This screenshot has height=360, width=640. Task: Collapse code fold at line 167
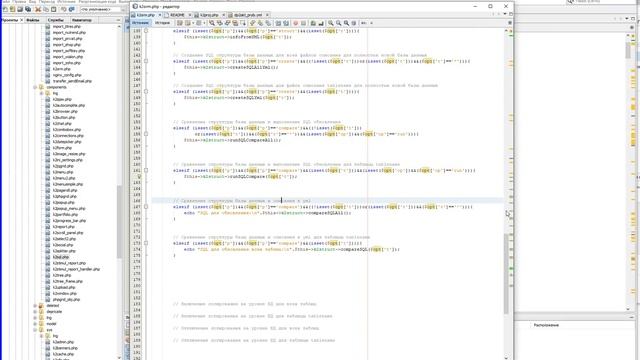point(146,207)
